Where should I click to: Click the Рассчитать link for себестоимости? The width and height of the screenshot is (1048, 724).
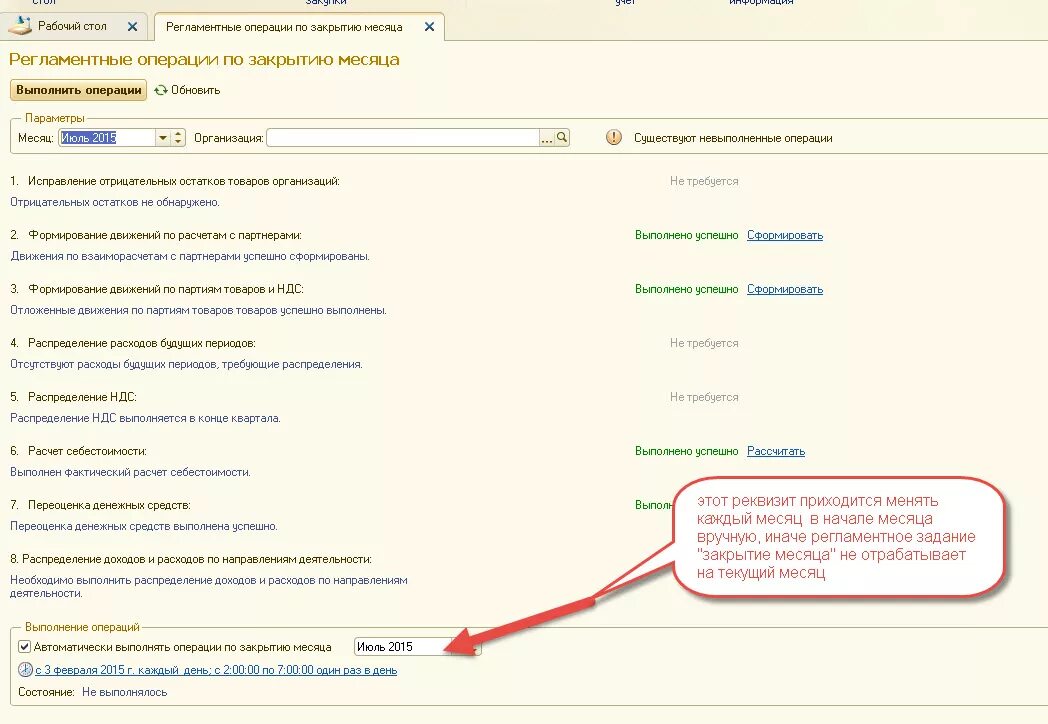[776, 451]
